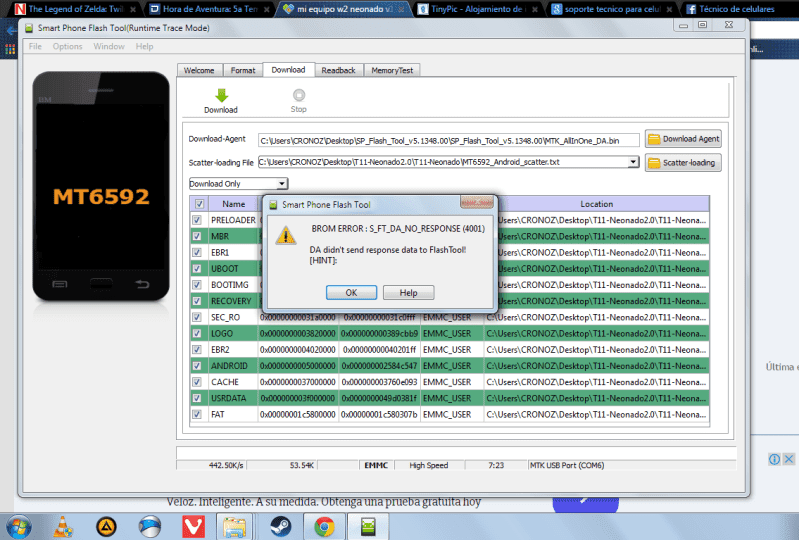Open the Readback tab
The image size is (799, 540).
(338, 70)
